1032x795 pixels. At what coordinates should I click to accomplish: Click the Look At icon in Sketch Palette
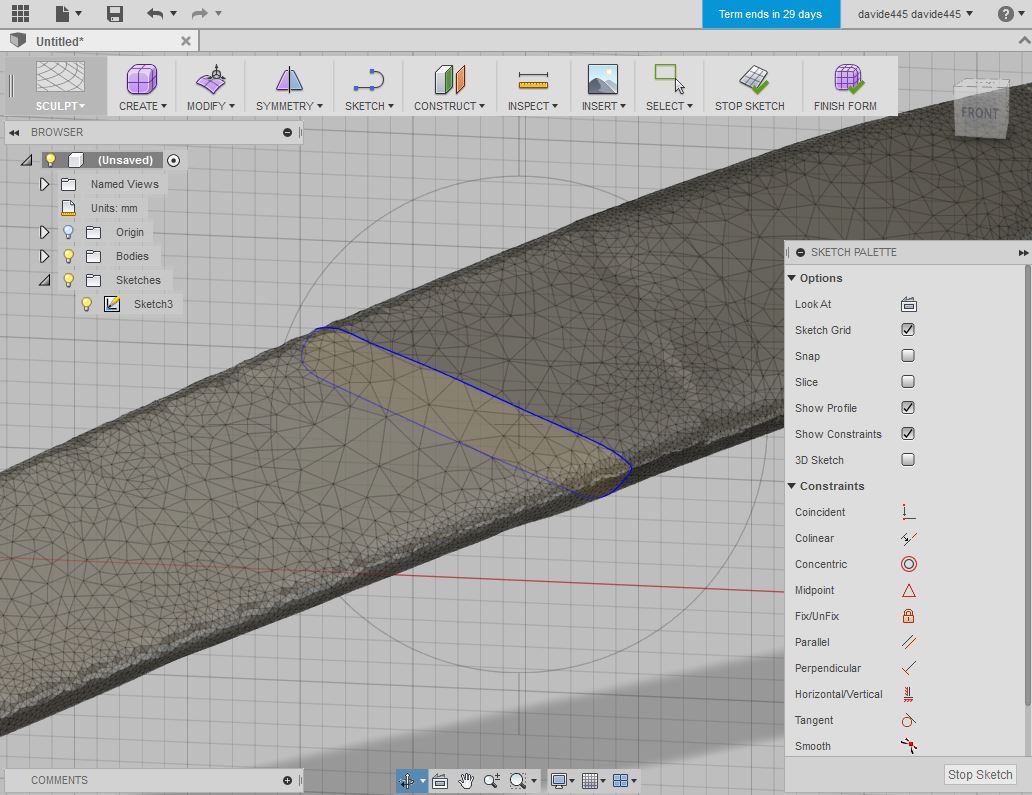point(907,304)
